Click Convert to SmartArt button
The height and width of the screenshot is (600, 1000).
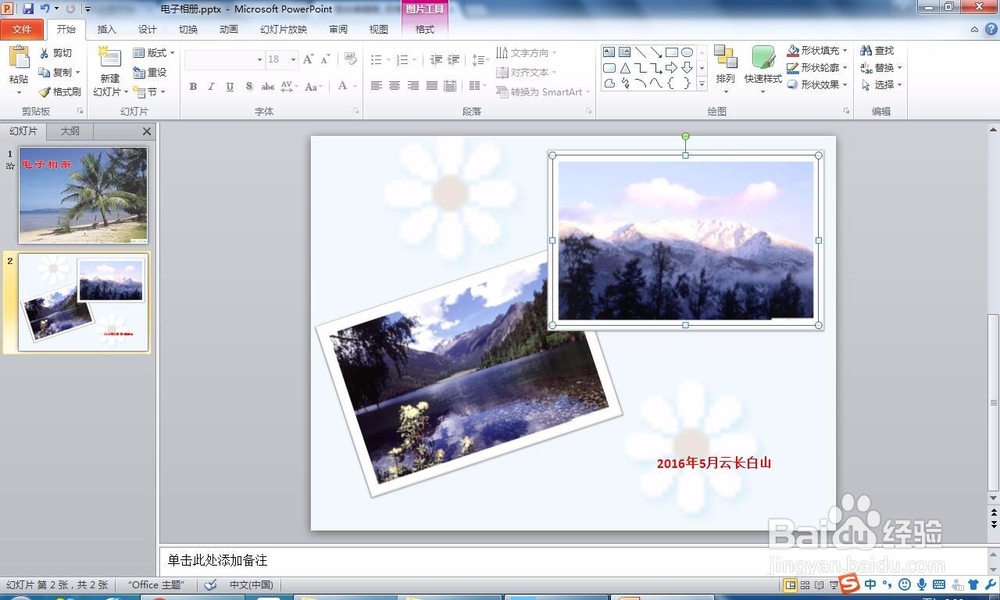point(543,92)
